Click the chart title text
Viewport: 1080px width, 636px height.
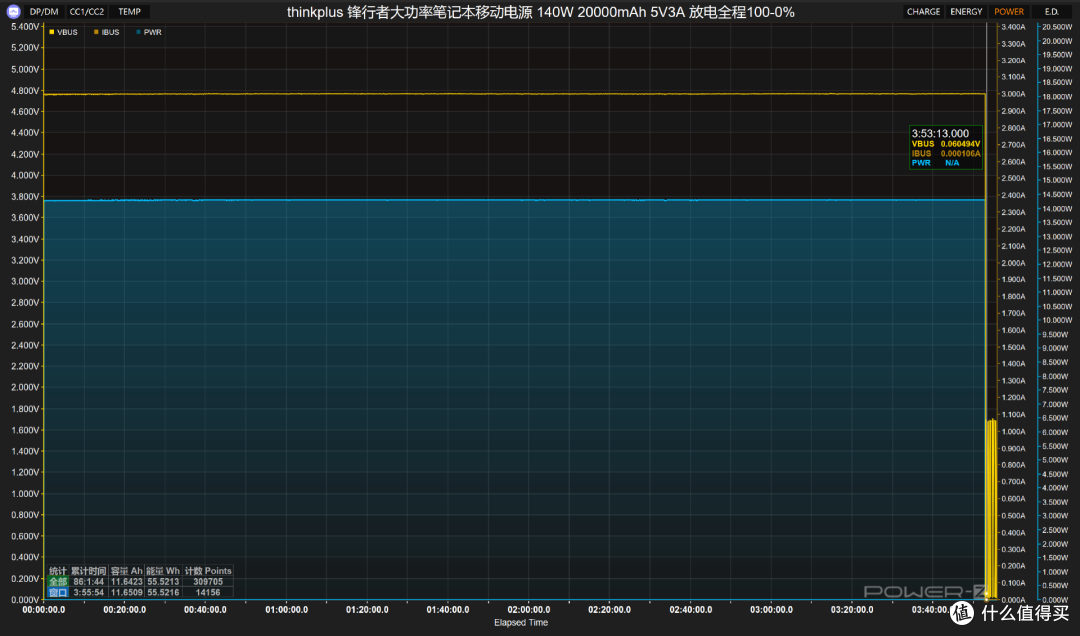pyautogui.click(x=541, y=12)
